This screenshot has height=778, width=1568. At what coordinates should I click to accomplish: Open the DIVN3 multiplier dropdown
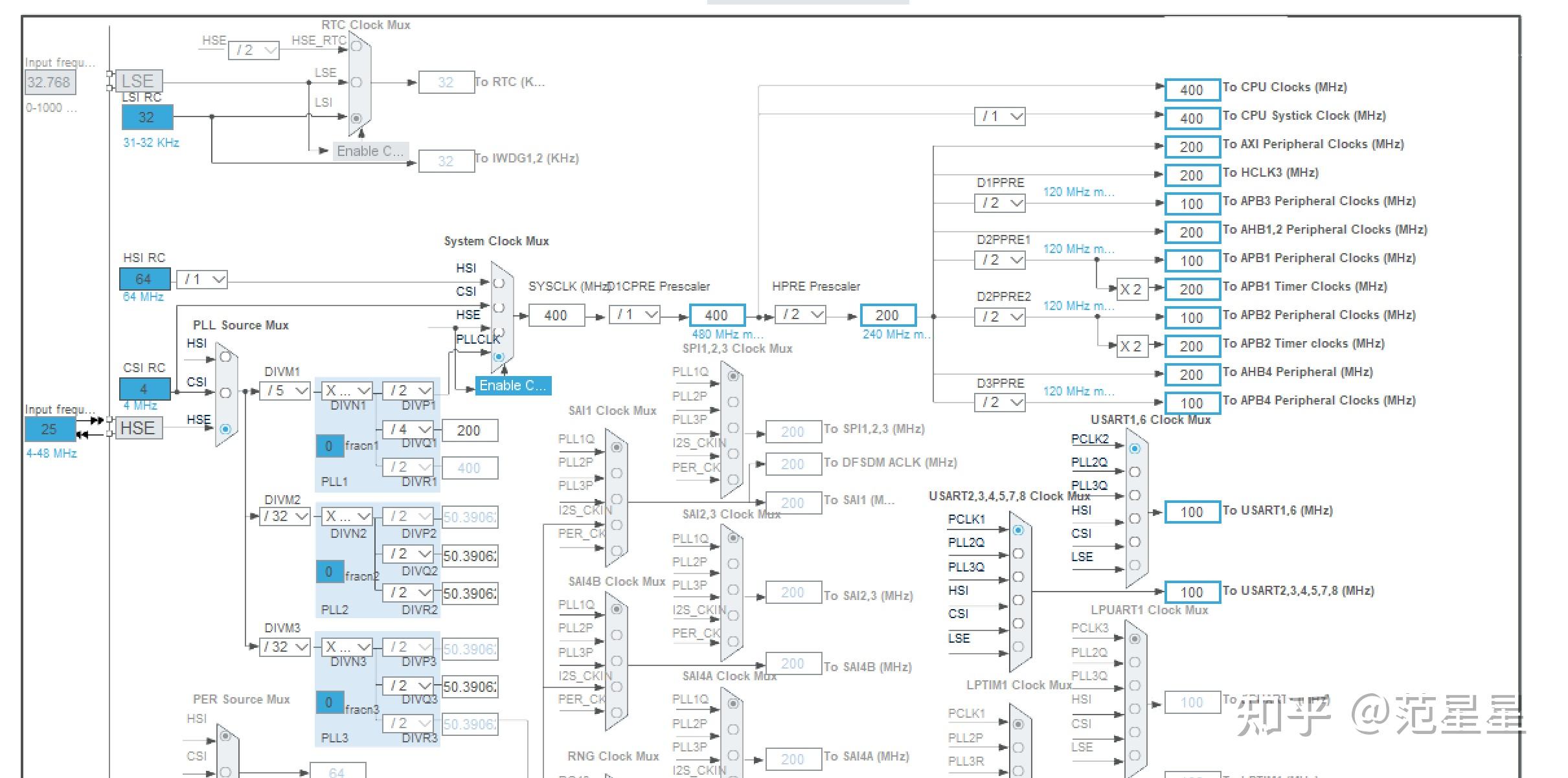pos(347,647)
